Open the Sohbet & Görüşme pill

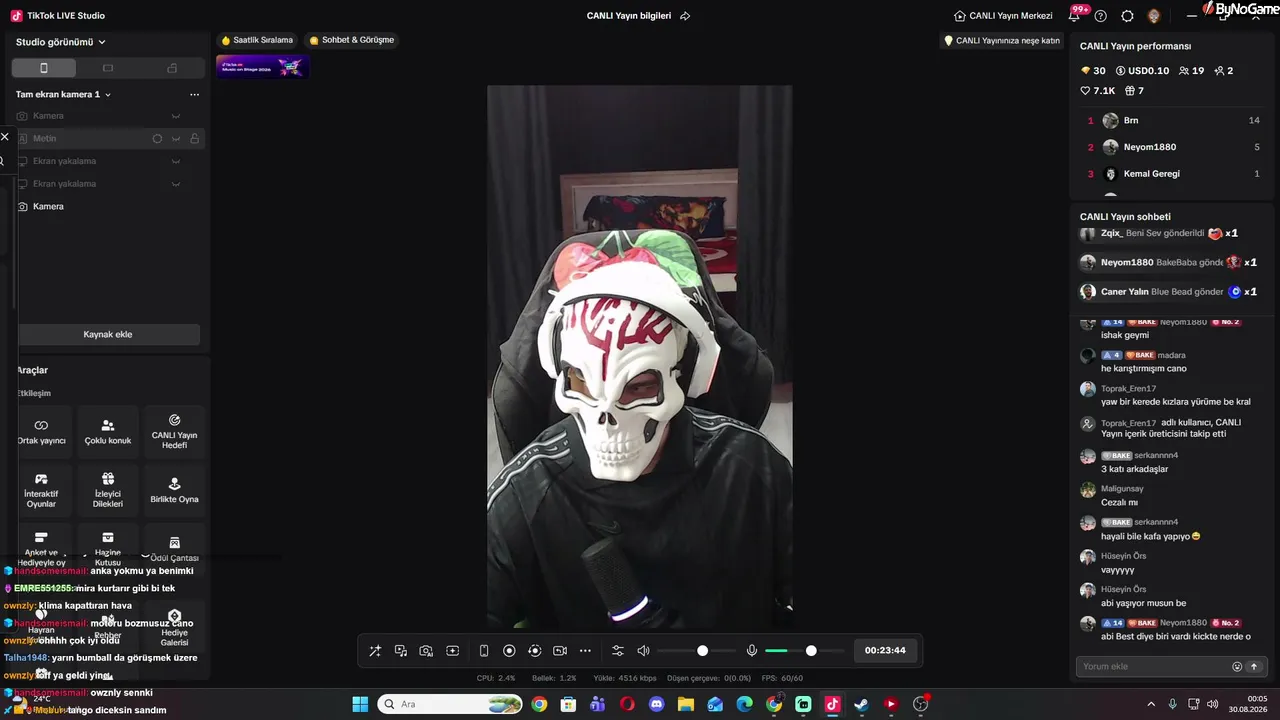[x=352, y=40]
